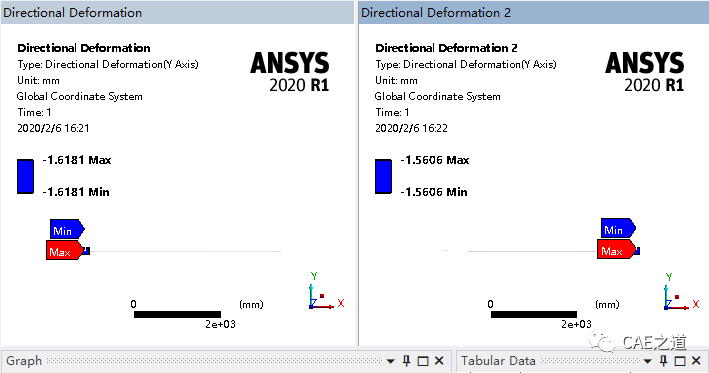Viewport: 709px width, 373px height.
Task: Click the -1.5606 Max legend value
Action: (435, 160)
